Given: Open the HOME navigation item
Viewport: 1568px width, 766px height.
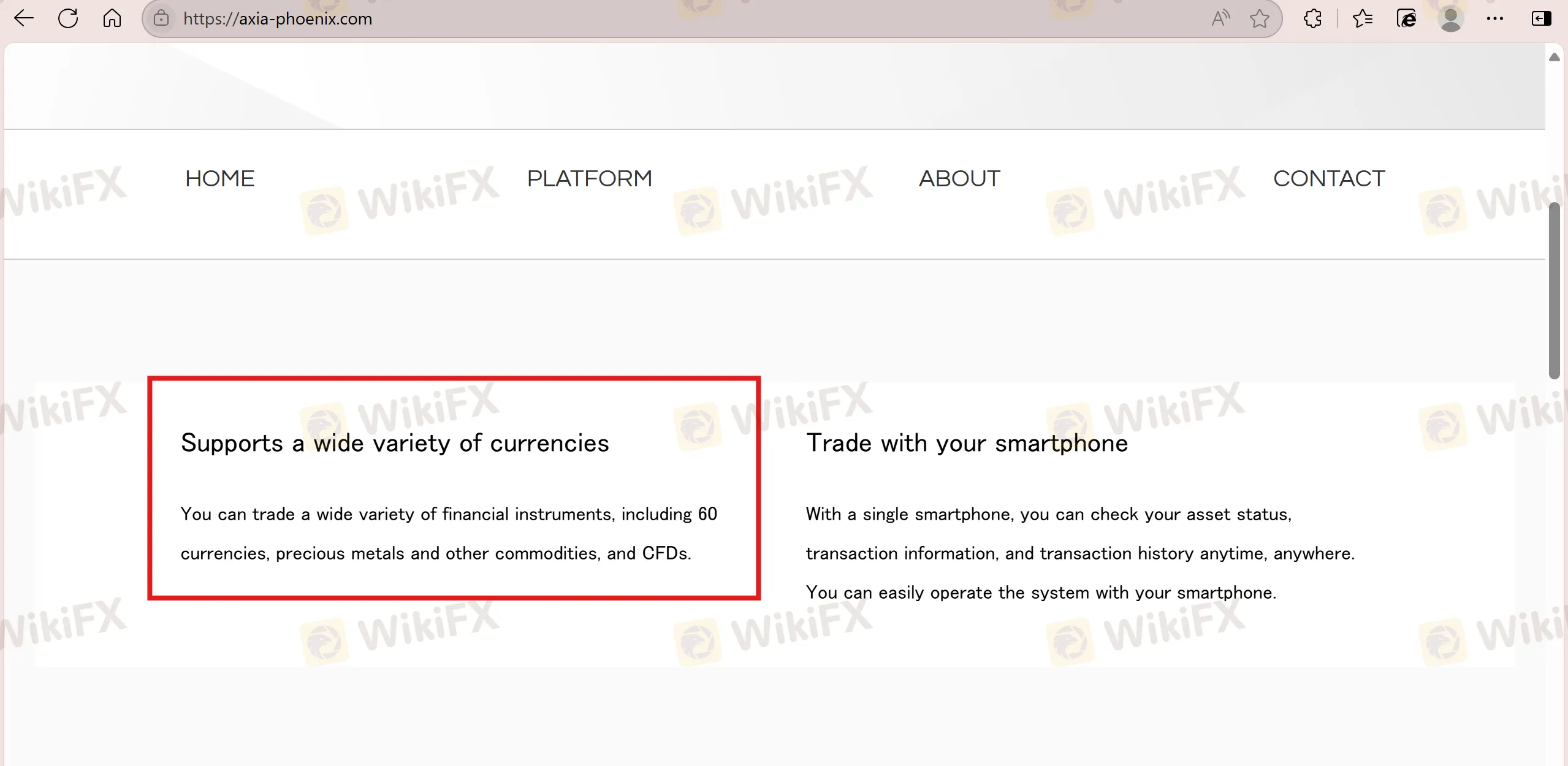Looking at the screenshot, I should (220, 178).
